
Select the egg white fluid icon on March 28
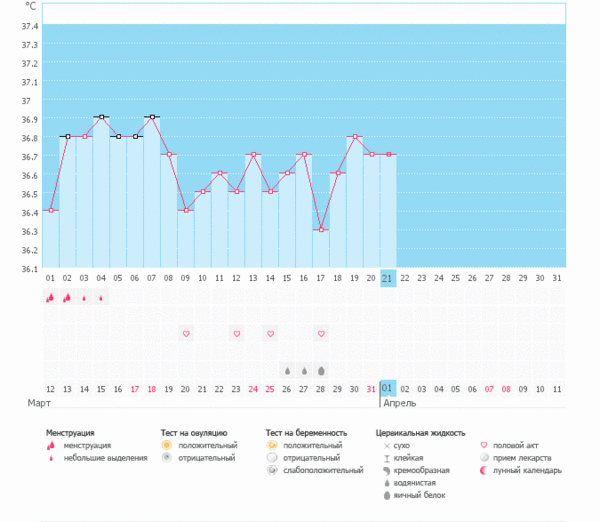(321, 371)
